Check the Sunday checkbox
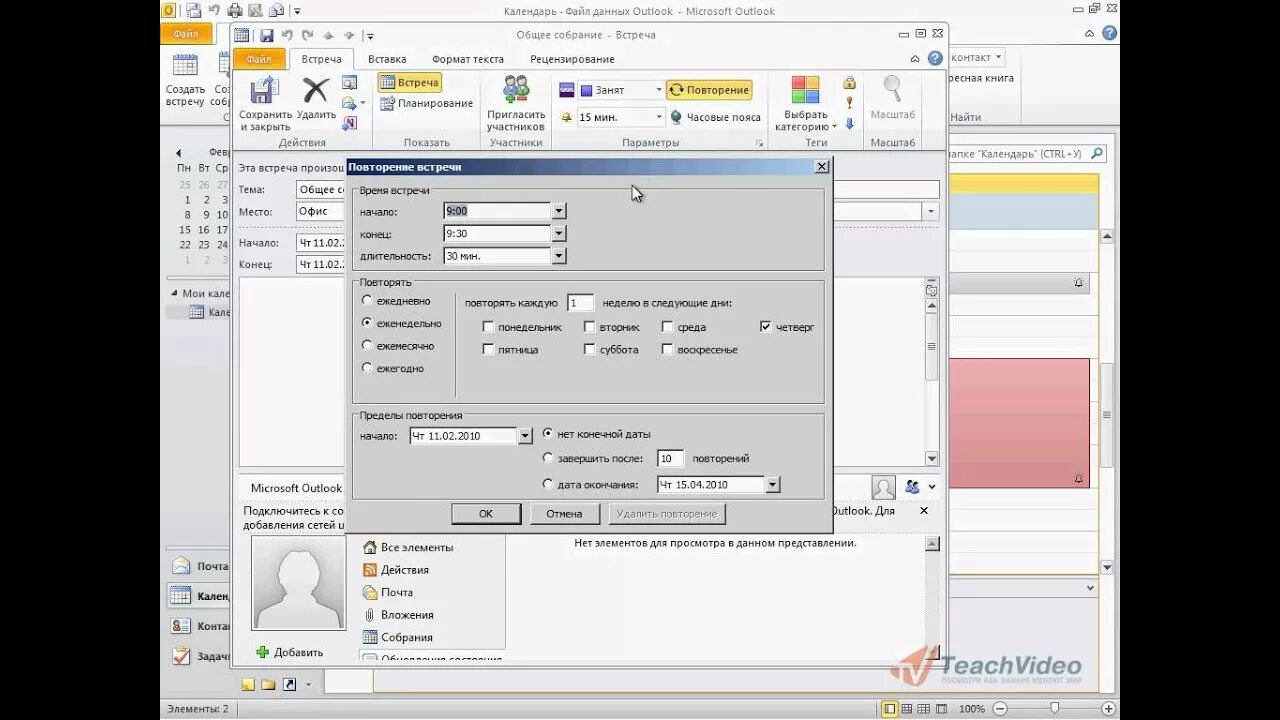 (667, 349)
